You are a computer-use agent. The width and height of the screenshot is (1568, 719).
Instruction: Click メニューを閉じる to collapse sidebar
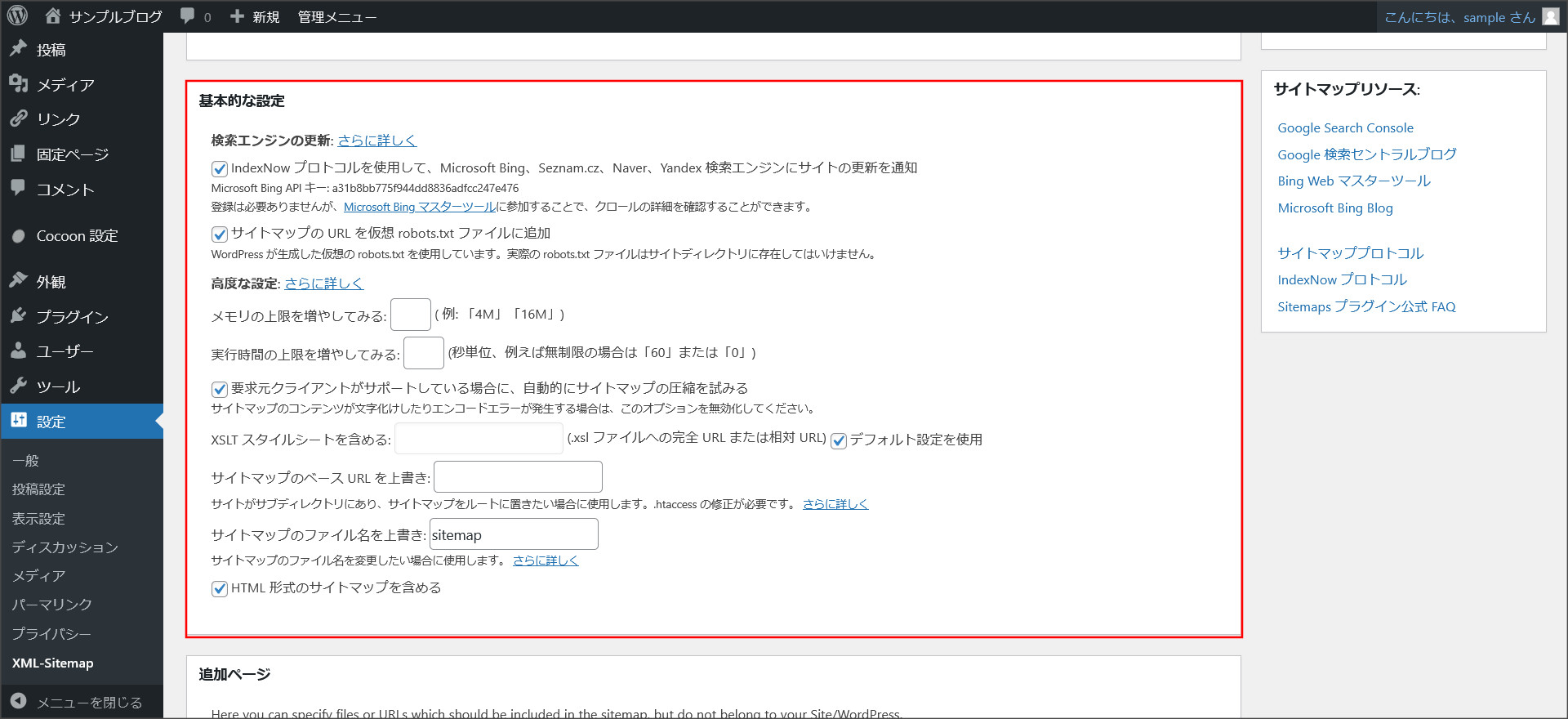(x=89, y=702)
